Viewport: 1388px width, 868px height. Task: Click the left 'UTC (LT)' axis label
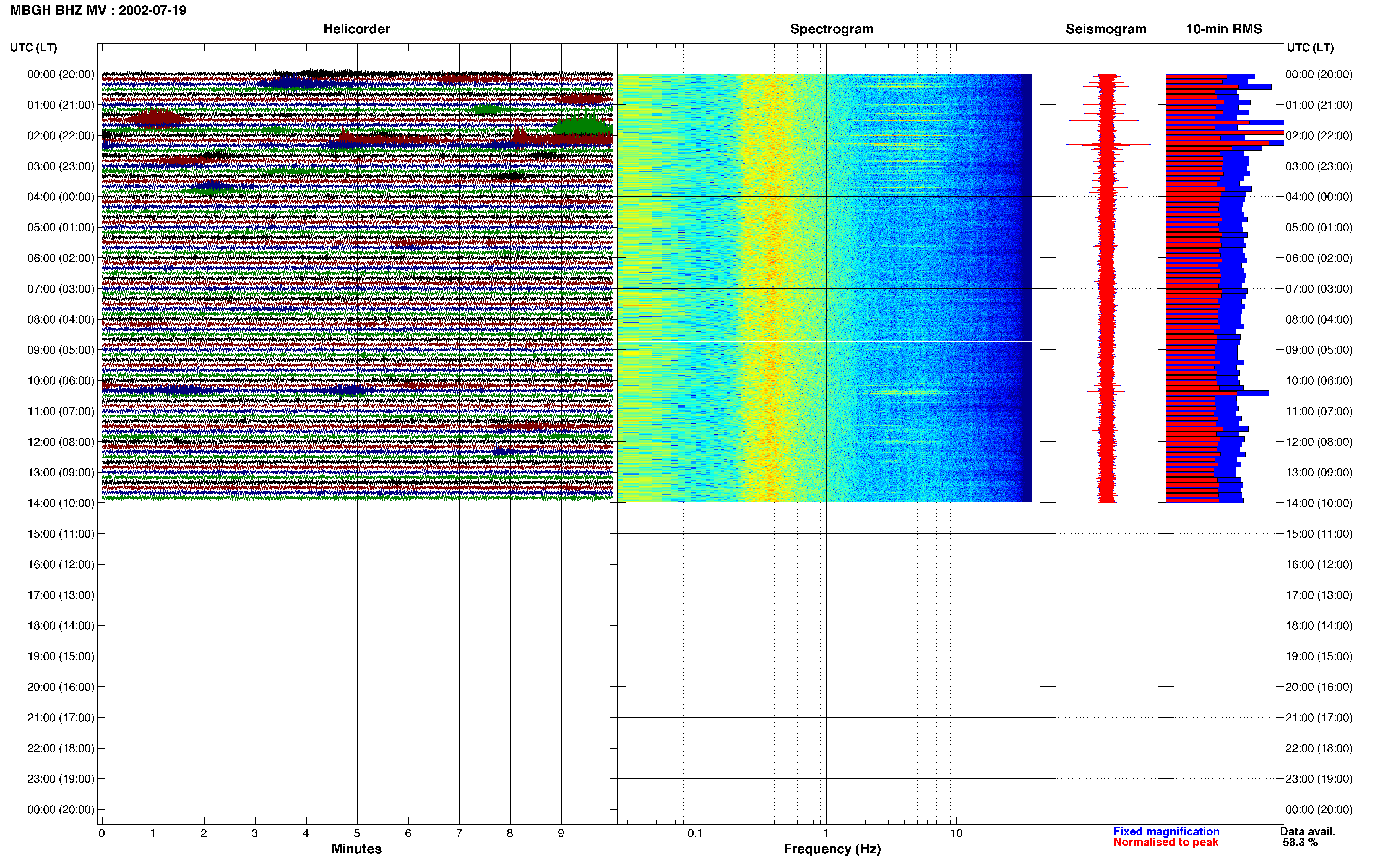(x=34, y=48)
